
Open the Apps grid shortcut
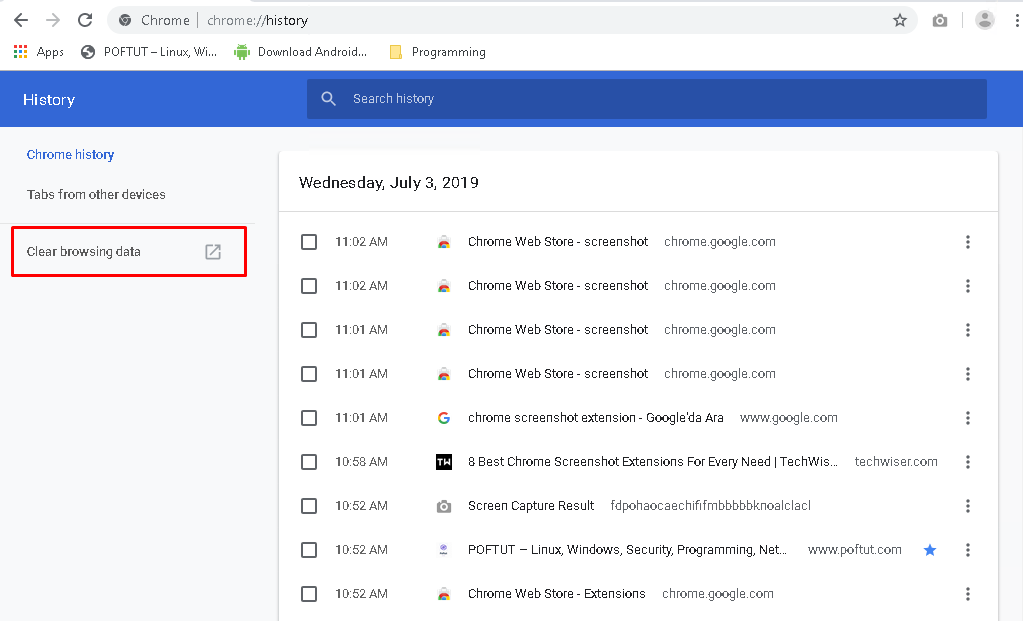pos(38,52)
